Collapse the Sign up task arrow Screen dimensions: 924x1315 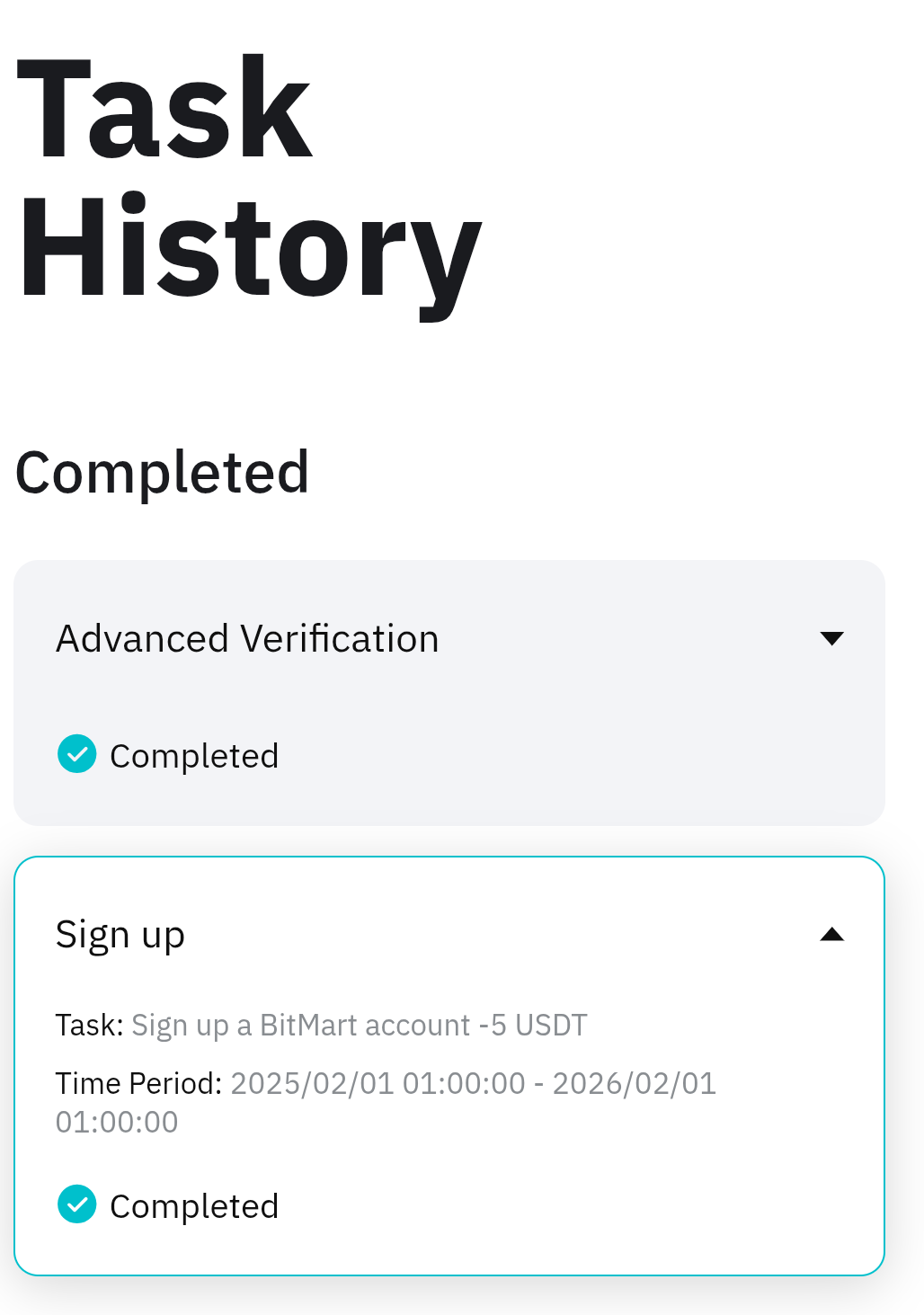[832, 935]
